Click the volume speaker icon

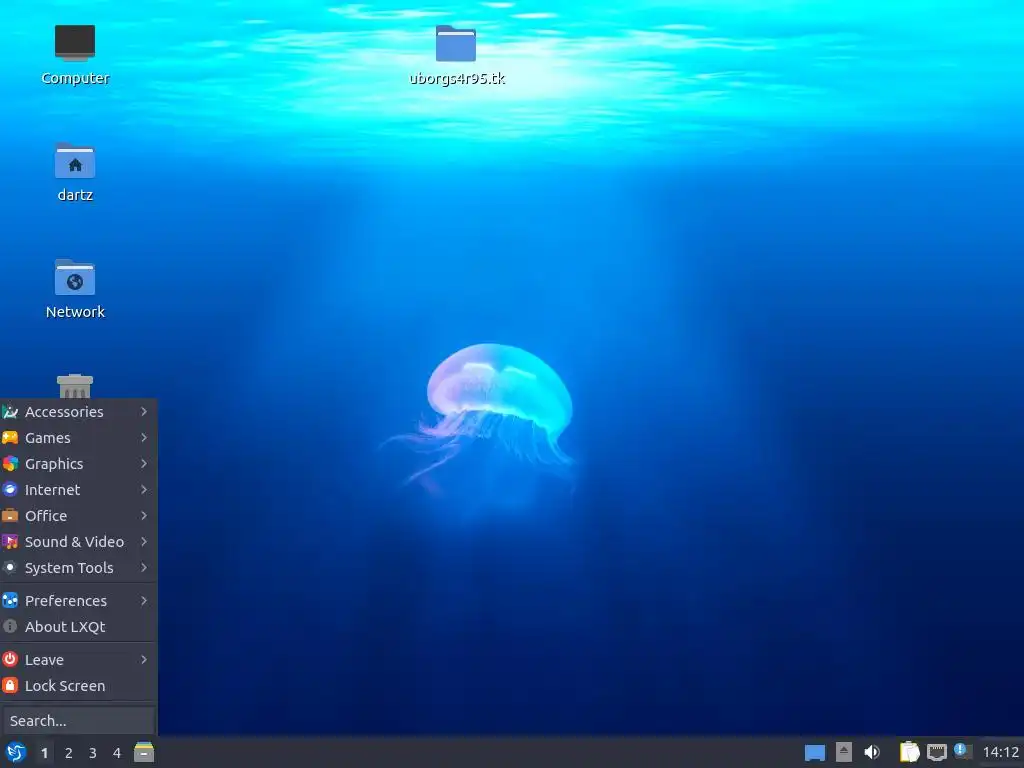click(x=872, y=752)
